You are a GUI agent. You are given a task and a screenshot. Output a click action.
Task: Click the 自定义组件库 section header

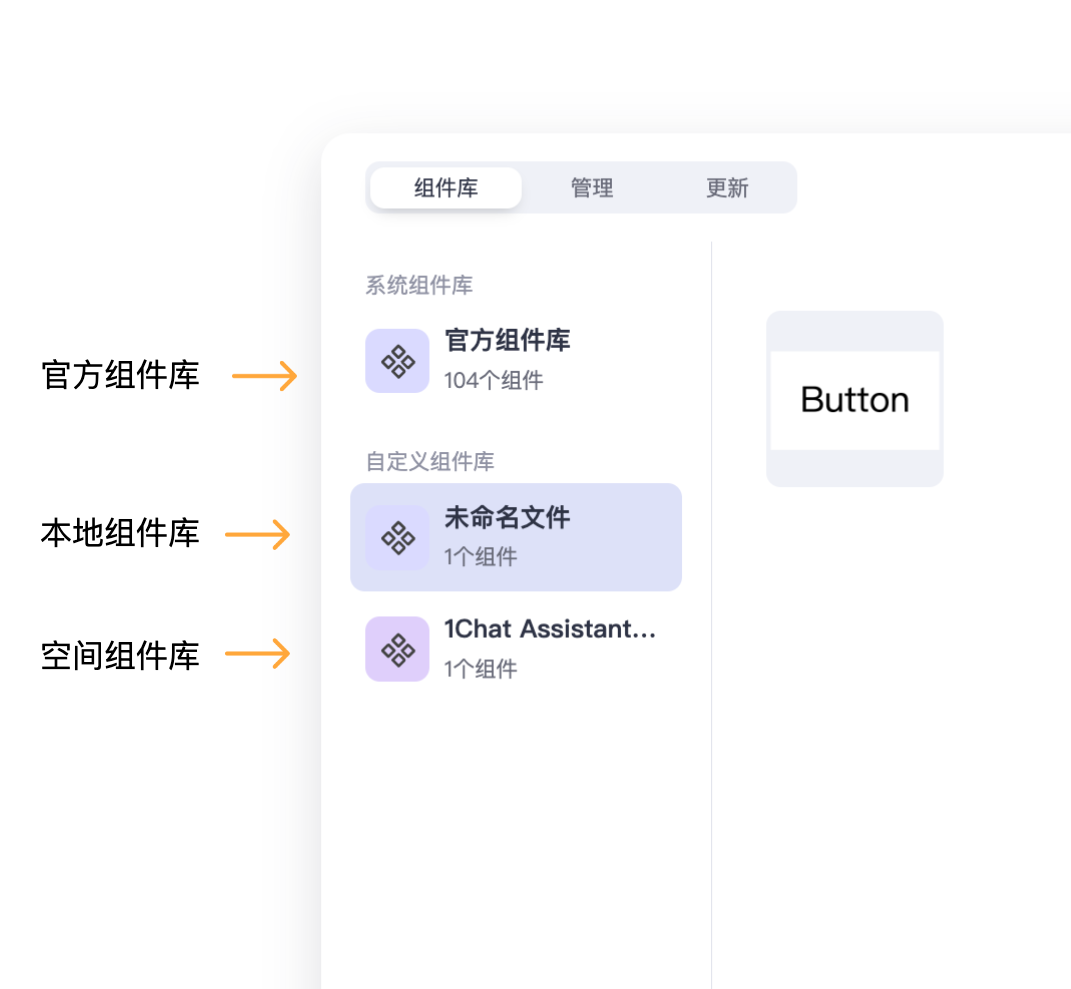point(430,462)
